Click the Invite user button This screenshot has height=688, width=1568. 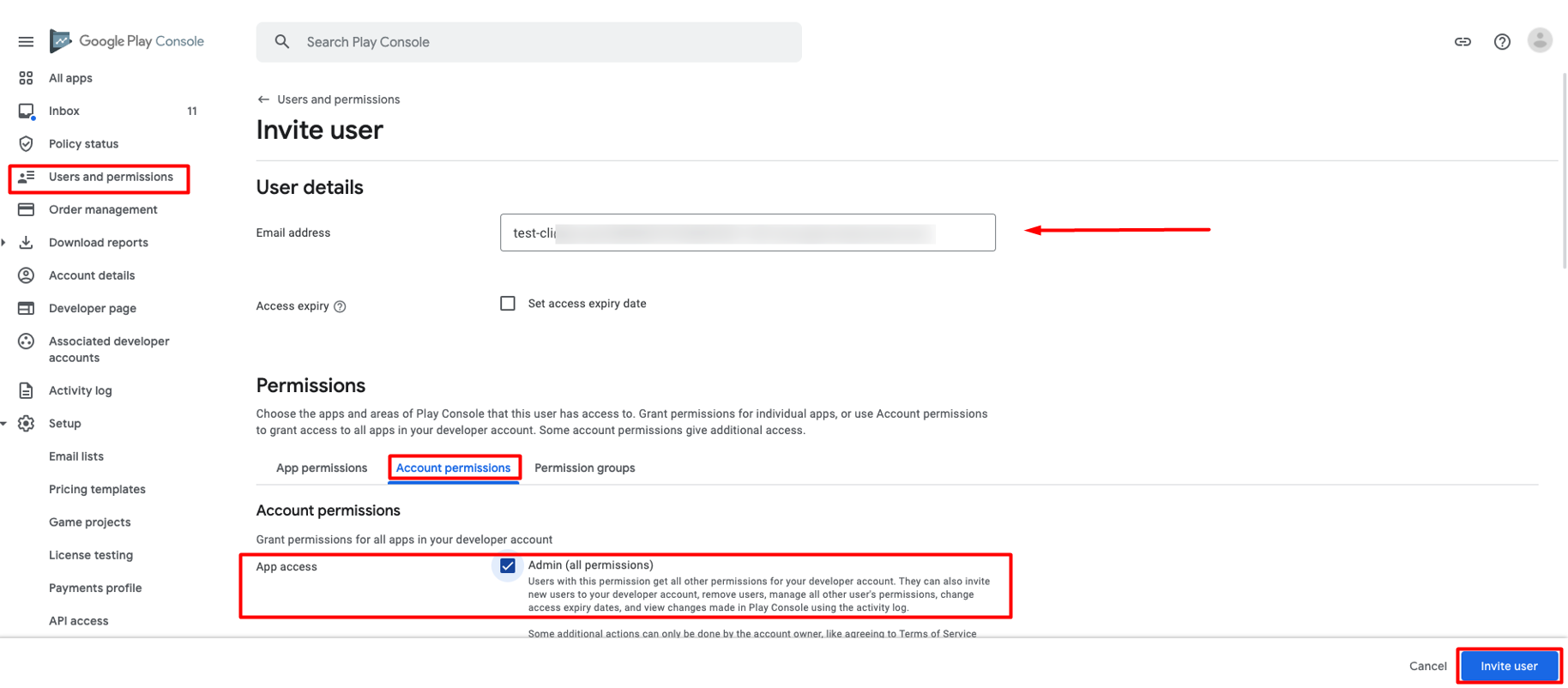tap(1508, 666)
